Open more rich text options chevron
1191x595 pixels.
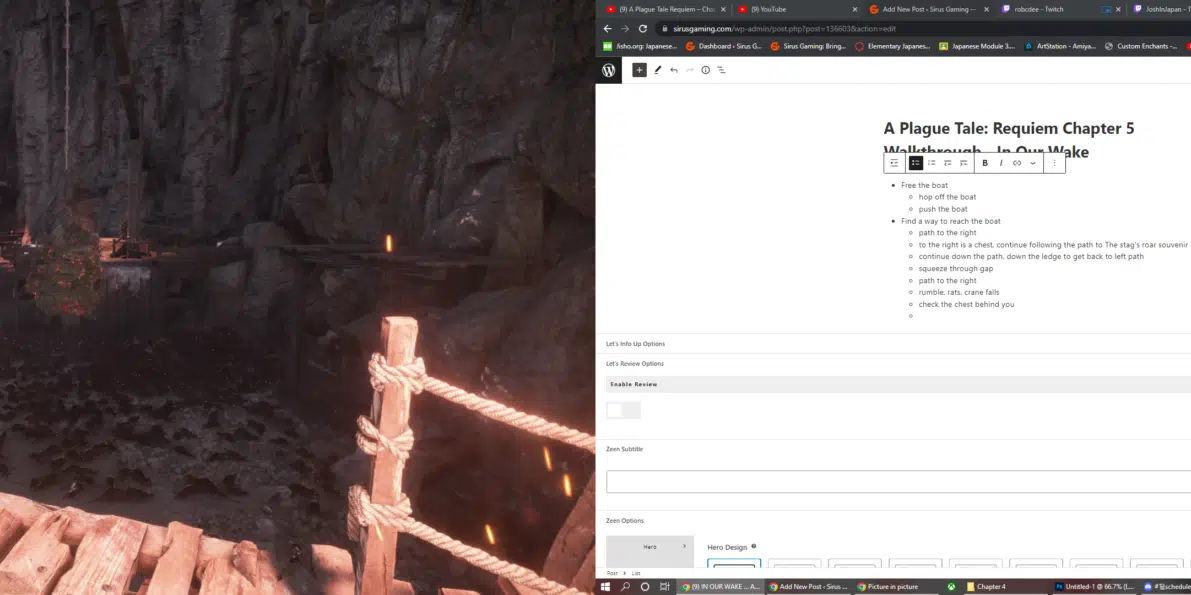[1033, 163]
